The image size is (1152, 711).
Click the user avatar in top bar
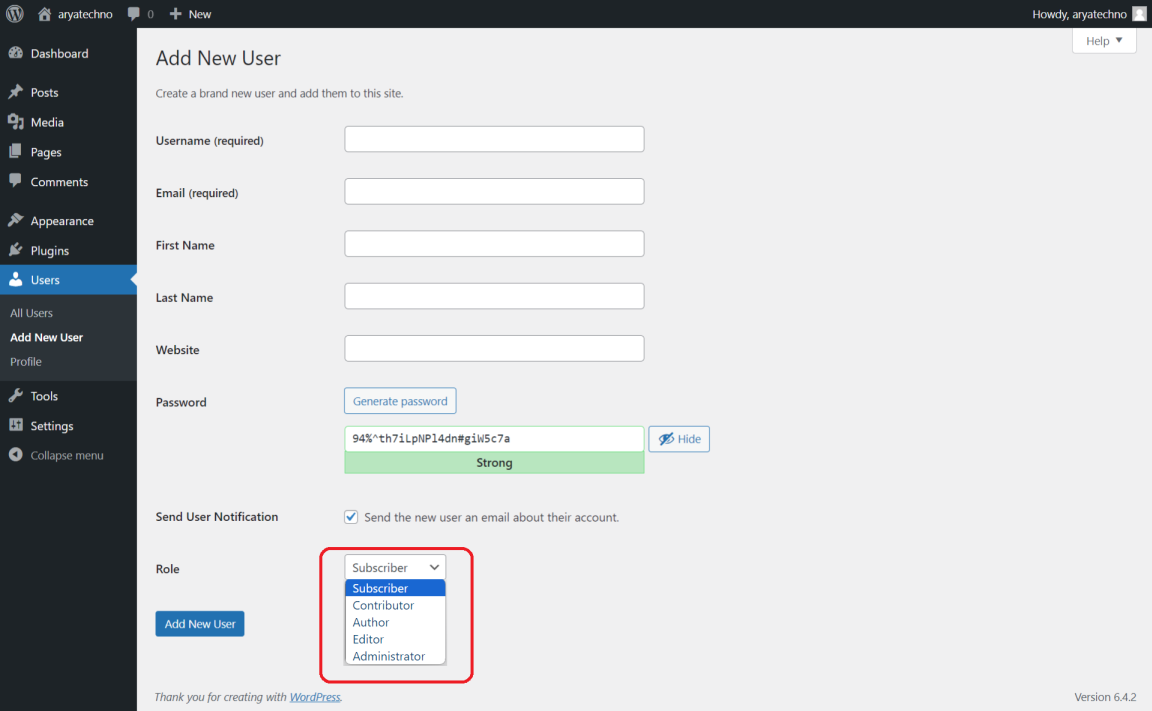coord(1139,14)
